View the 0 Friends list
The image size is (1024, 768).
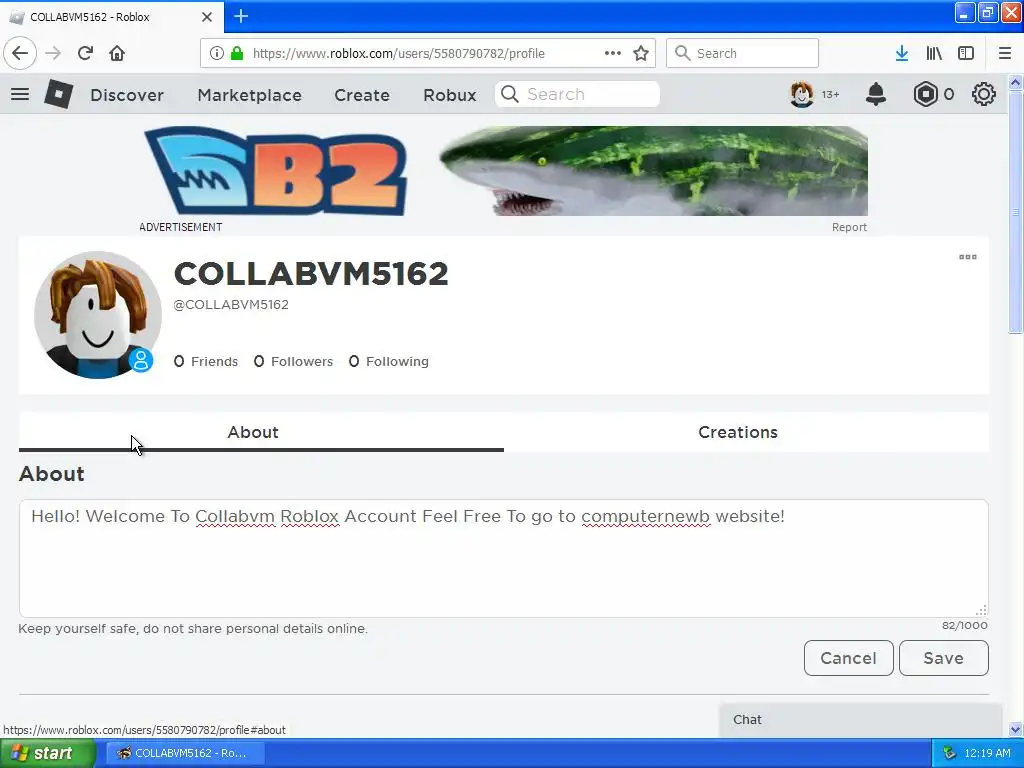tap(206, 361)
